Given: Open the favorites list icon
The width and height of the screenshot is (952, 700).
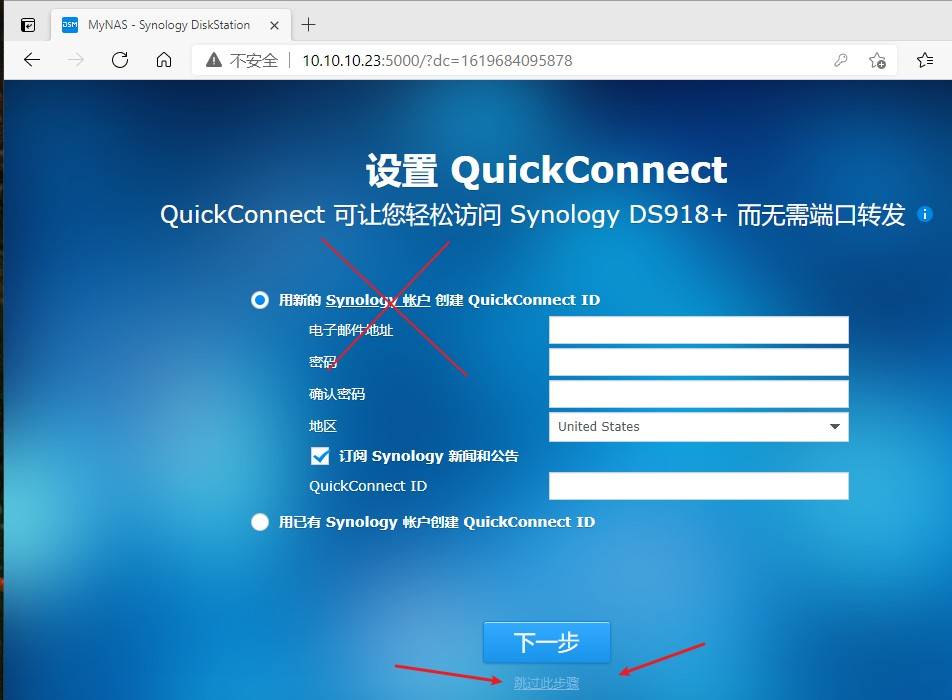Looking at the screenshot, I should [925, 60].
